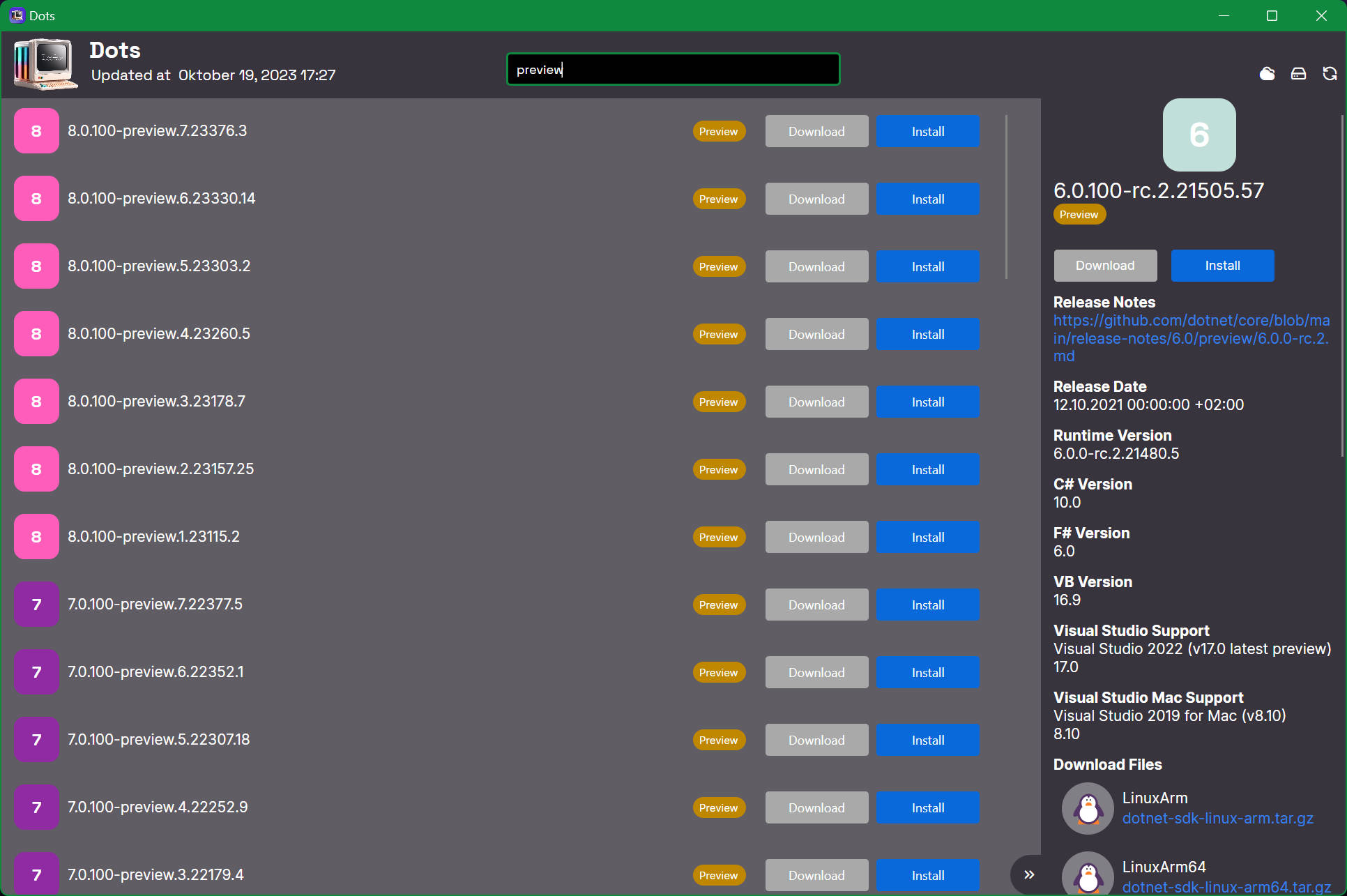Click the LinuxArm penguin icon
The width and height of the screenshot is (1347, 896).
[1088, 808]
